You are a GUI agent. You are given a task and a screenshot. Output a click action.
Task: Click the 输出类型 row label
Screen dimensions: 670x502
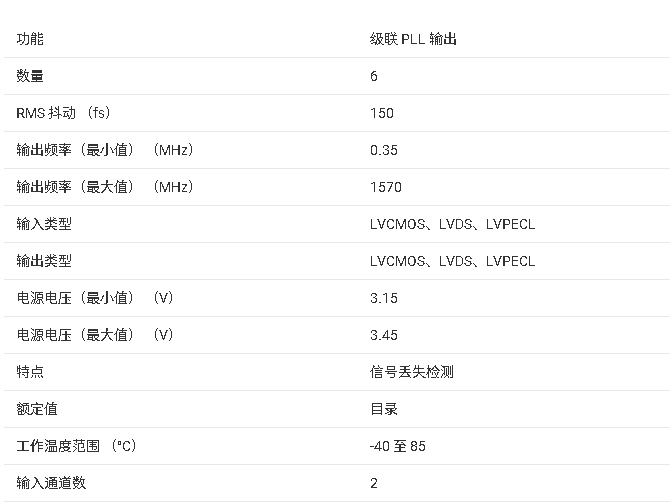click(x=44, y=261)
